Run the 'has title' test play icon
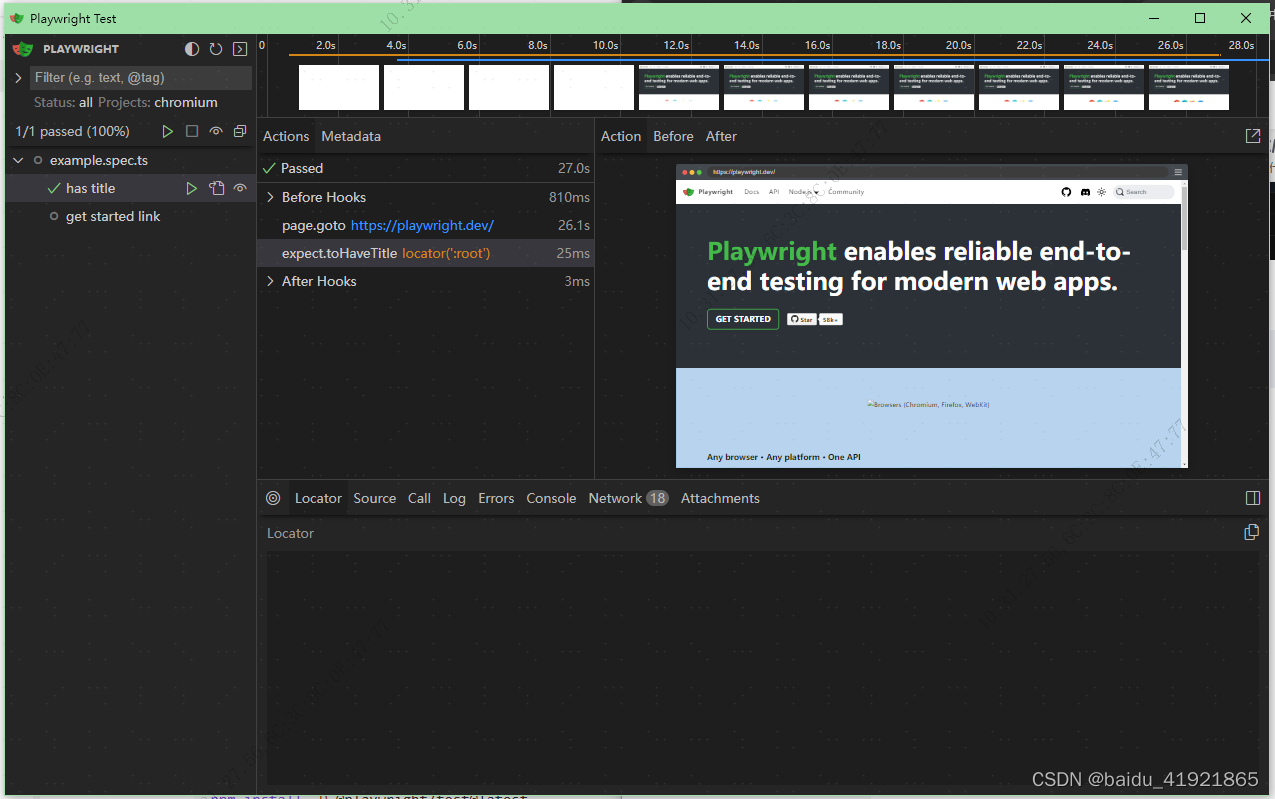This screenshot has height=799, width=1275. [192, 188]
